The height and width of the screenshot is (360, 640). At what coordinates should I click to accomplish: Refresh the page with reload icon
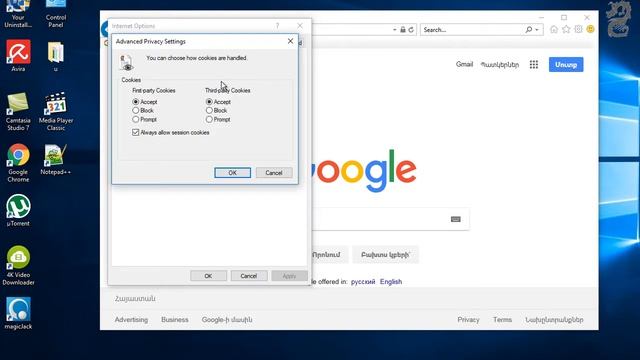tap(411, 30)
